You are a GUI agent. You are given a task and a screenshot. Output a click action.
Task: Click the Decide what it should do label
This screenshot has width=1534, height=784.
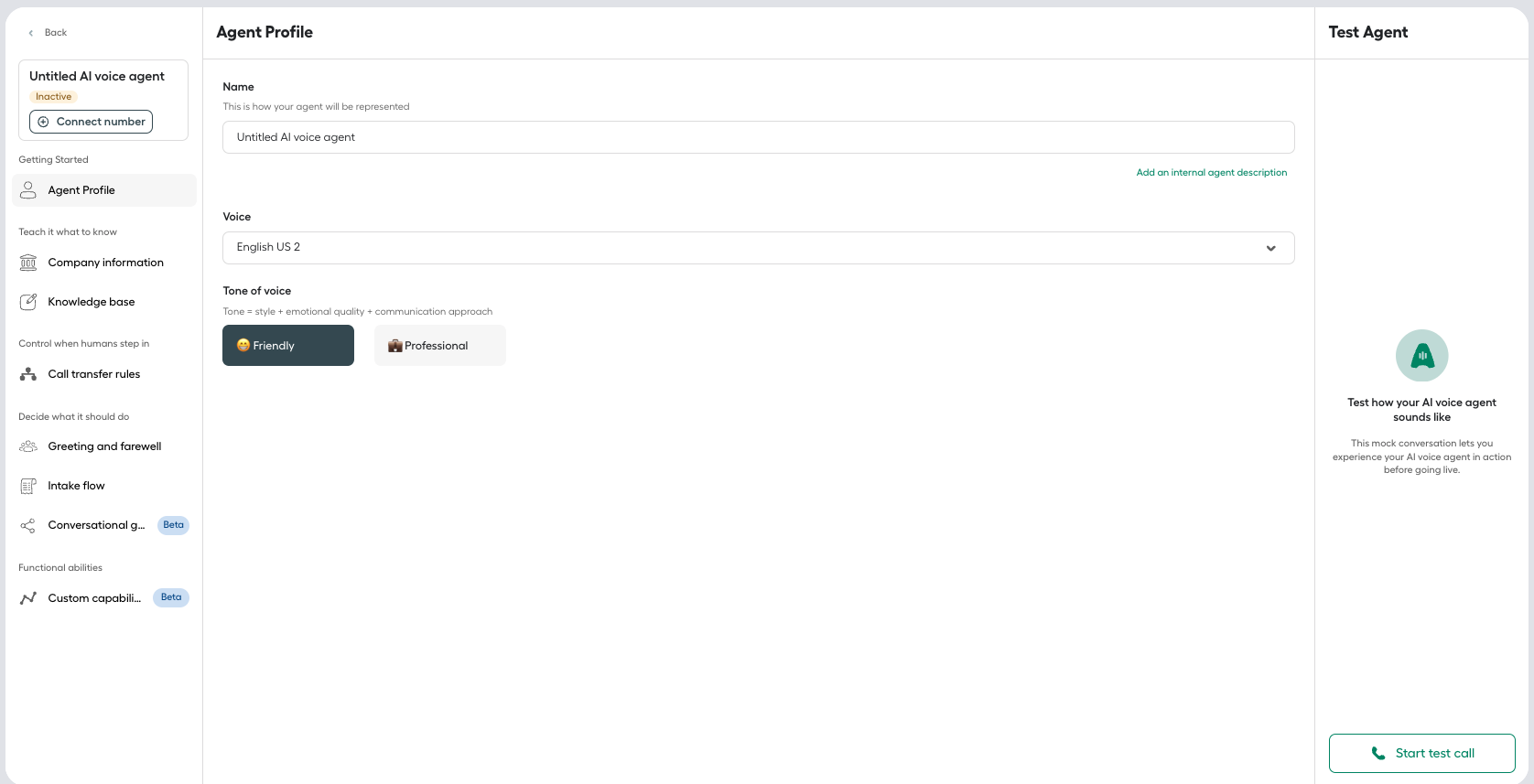pos(73,417)
